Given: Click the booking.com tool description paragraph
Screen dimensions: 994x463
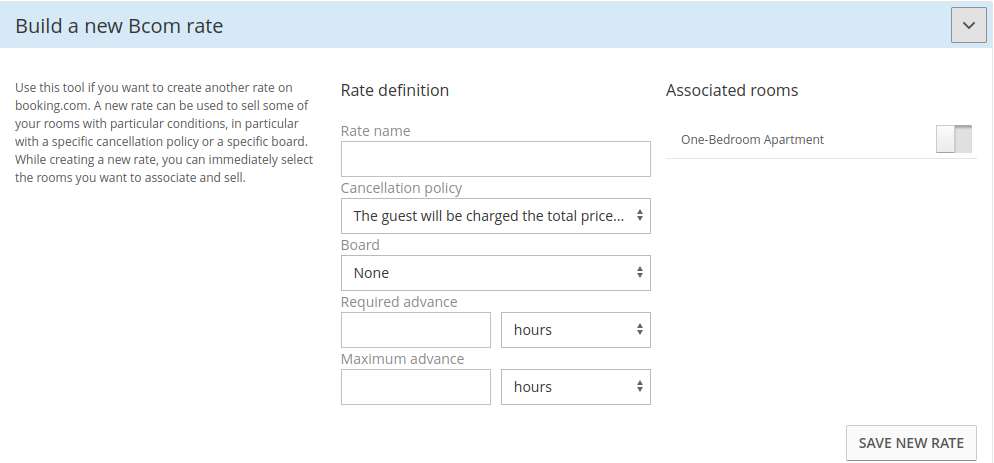Looking at the screenshot, I should (164, 133).
